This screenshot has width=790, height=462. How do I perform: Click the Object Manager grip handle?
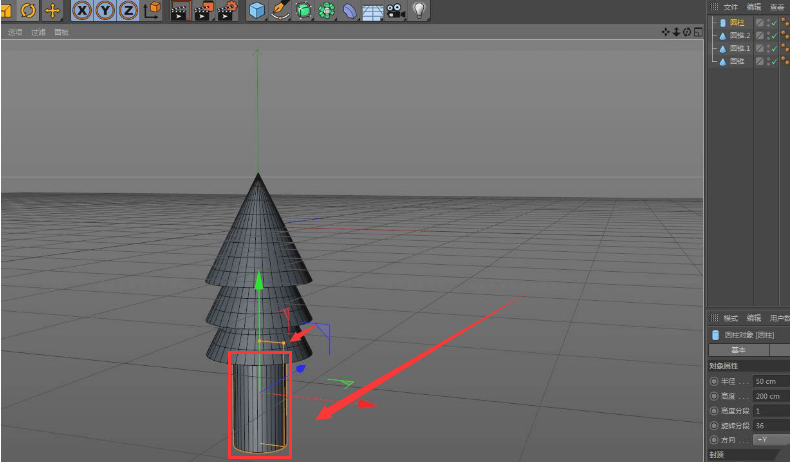click(714, 7)
